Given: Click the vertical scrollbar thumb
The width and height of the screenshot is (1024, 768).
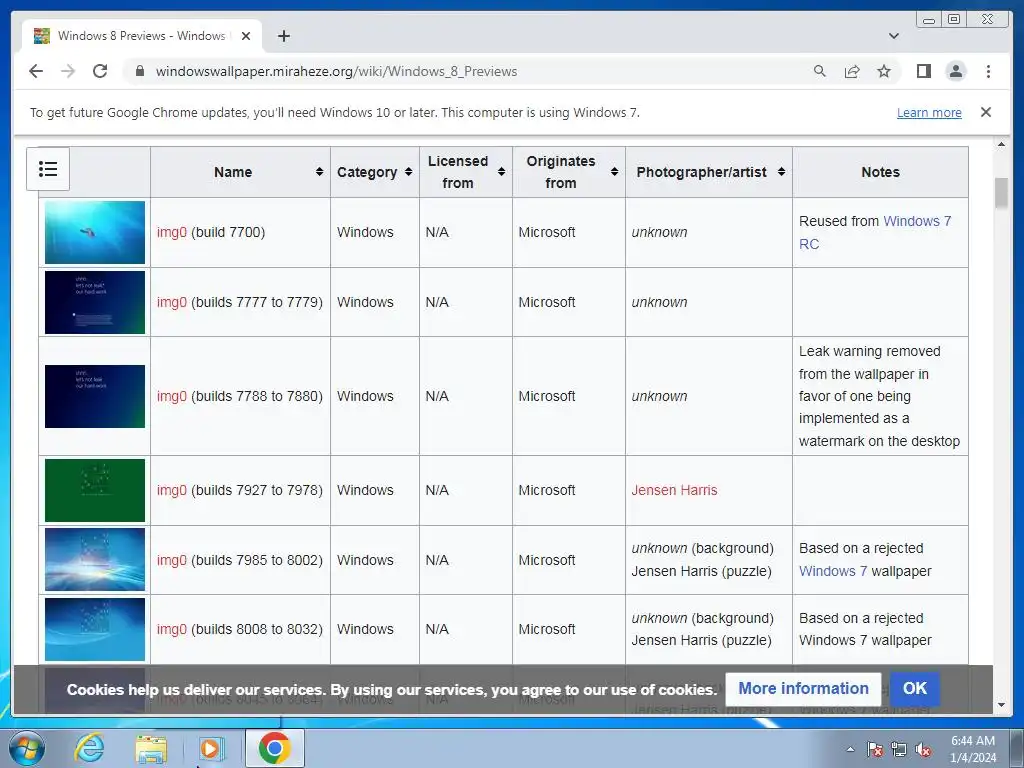Looking at the screenshot, I should tap(1001, 193).
